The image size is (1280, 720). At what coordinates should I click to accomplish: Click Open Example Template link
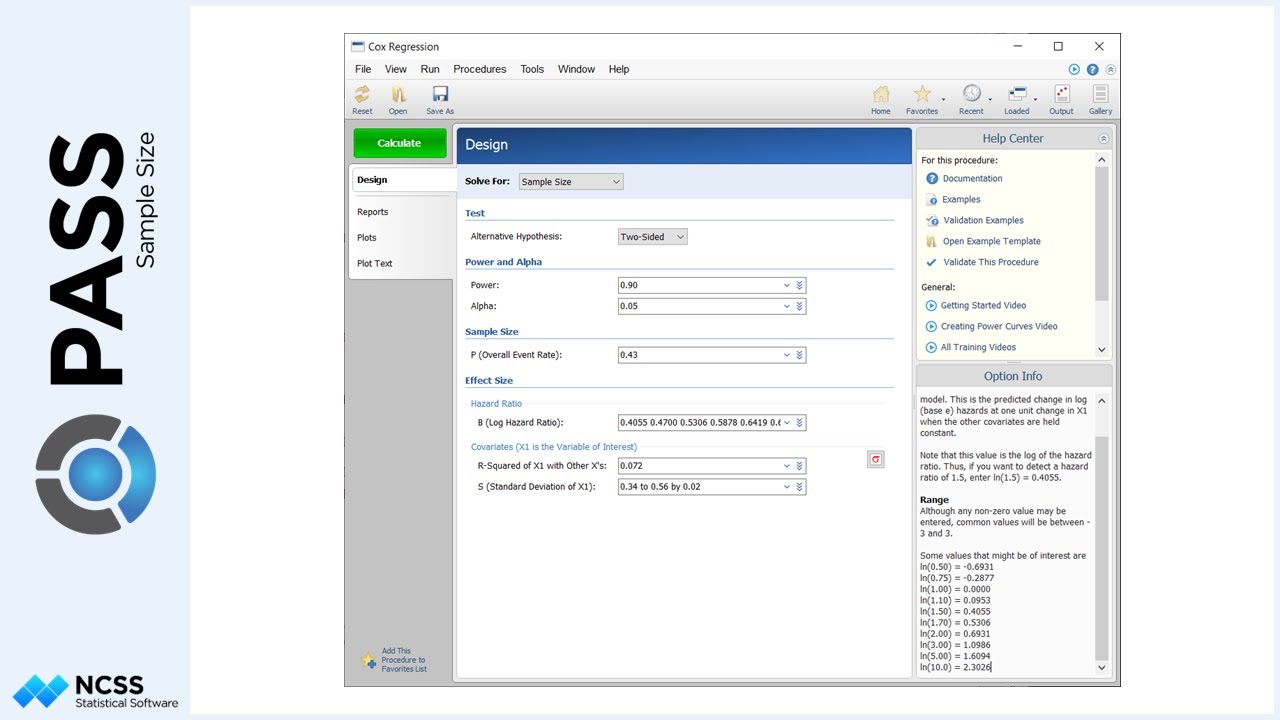tap(991, 242)
